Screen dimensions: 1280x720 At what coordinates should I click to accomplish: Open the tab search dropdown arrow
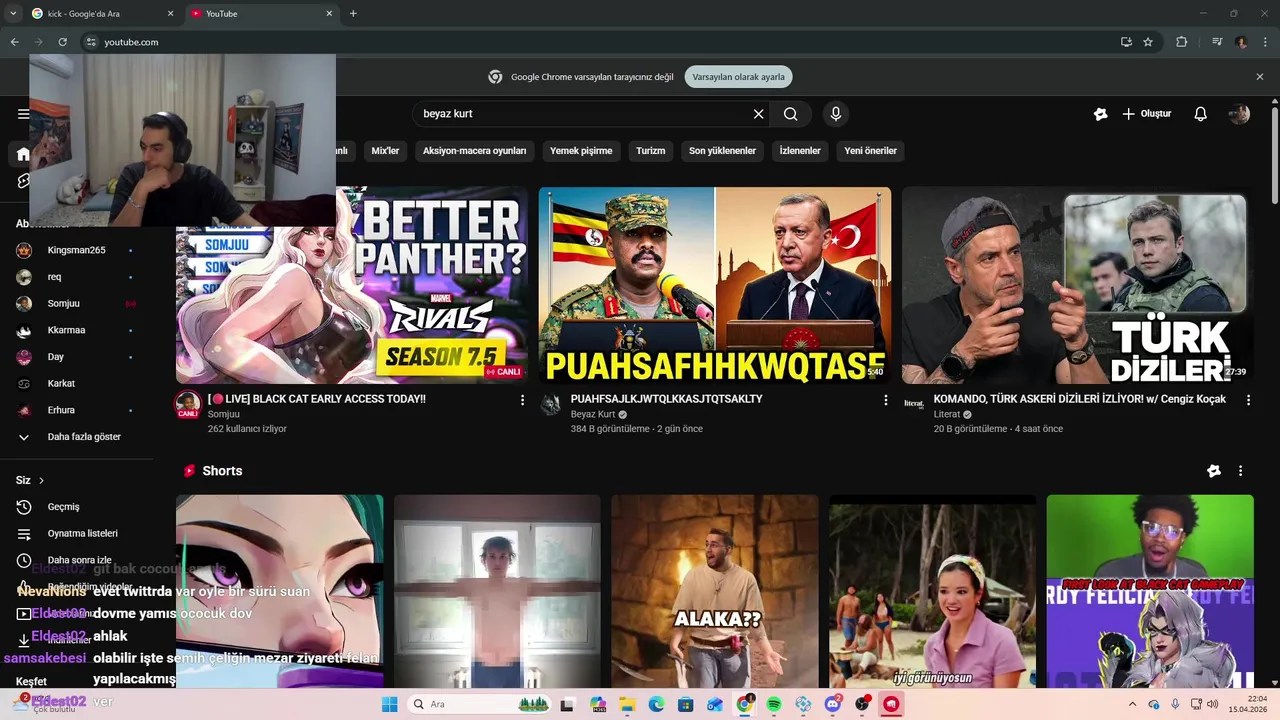click(x=13, y=14)
